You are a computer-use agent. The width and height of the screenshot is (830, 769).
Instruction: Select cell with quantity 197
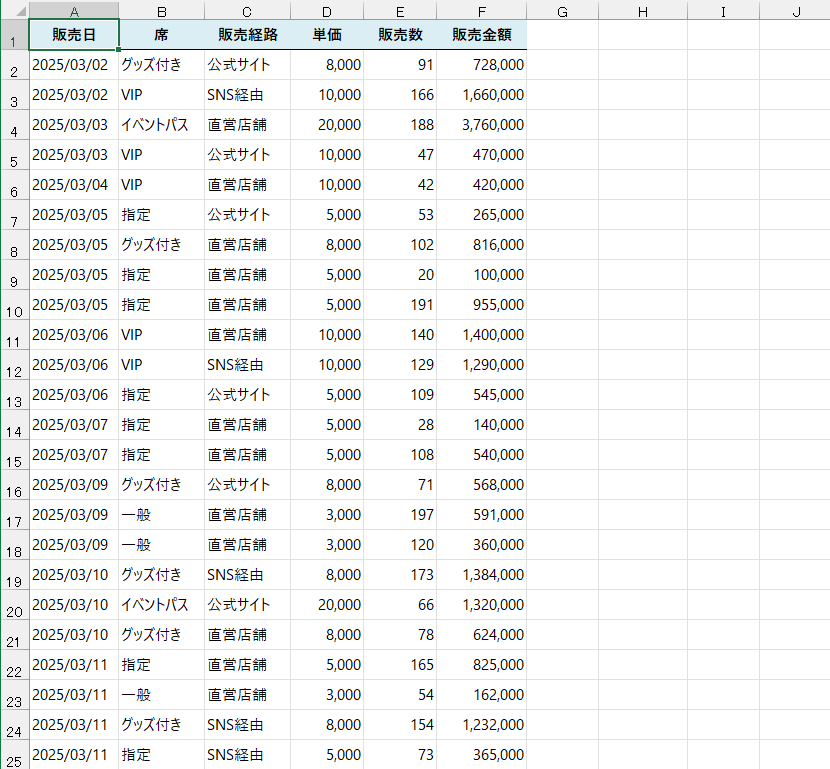click(400, 515)
